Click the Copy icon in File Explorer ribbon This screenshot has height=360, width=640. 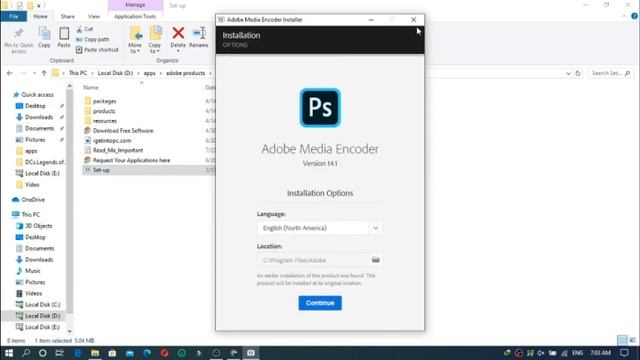click(44, 37)
